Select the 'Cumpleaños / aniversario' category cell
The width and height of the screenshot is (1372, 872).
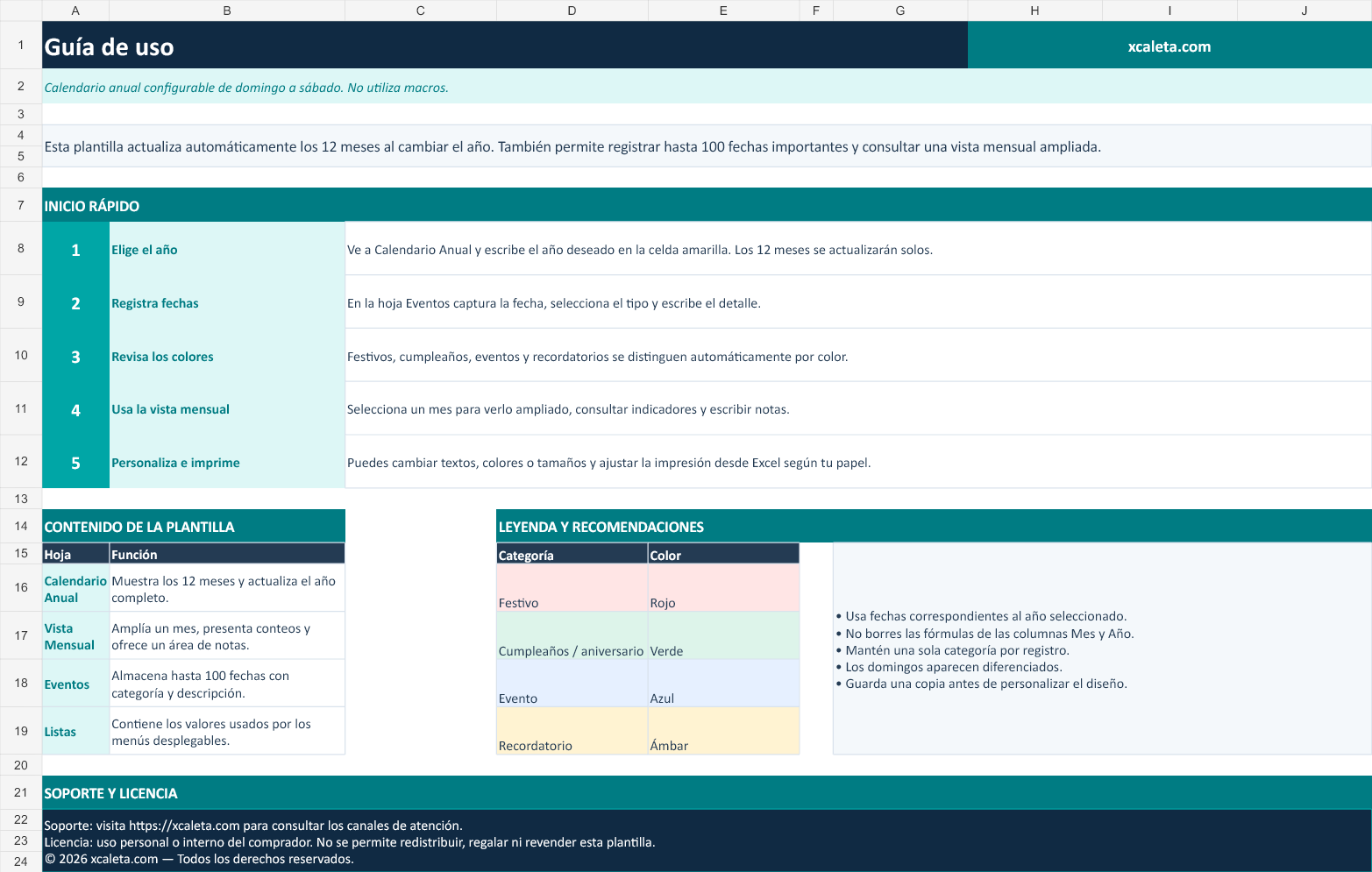tap(572, 635)
